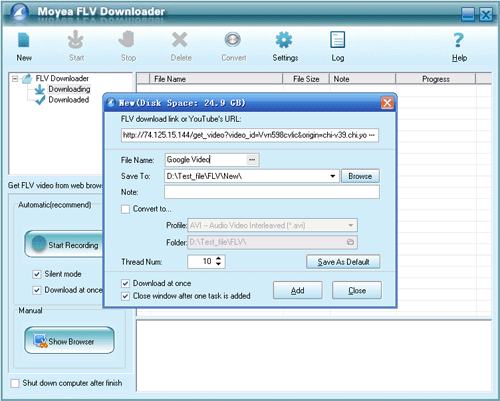Click the Delete toolbar icon

click(x=180, y=40)
